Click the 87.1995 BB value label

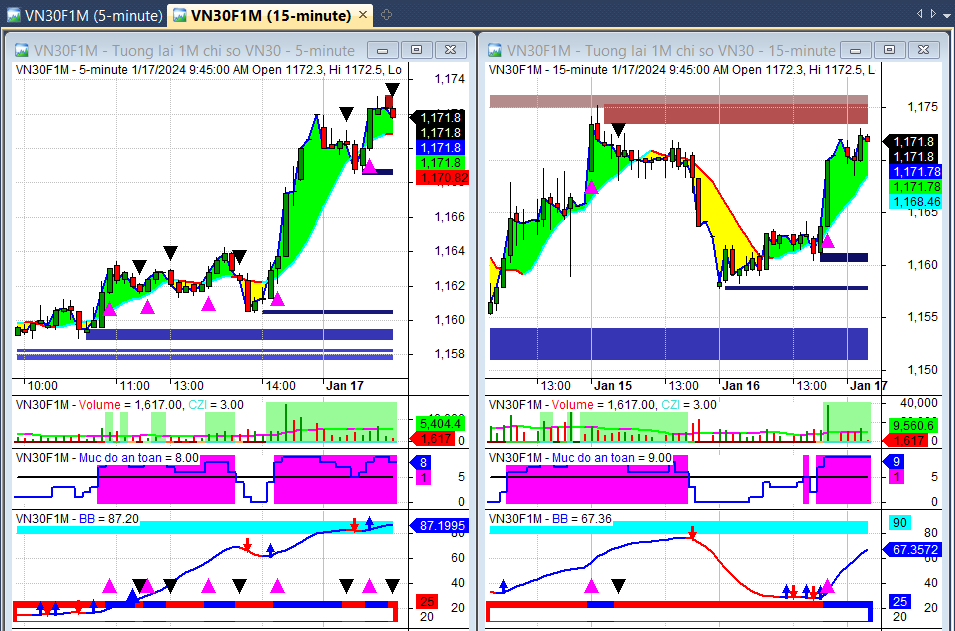point(438,525)
